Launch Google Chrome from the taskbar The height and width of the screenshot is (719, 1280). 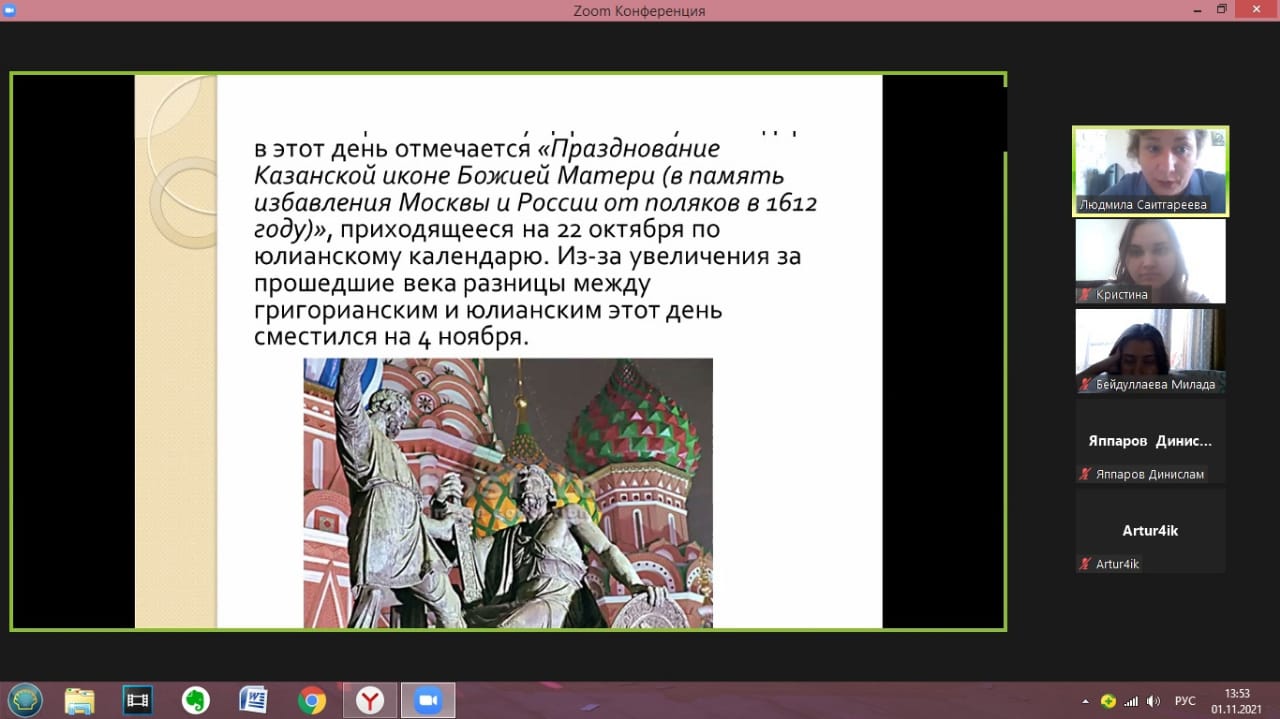click(x=311, y=700)
